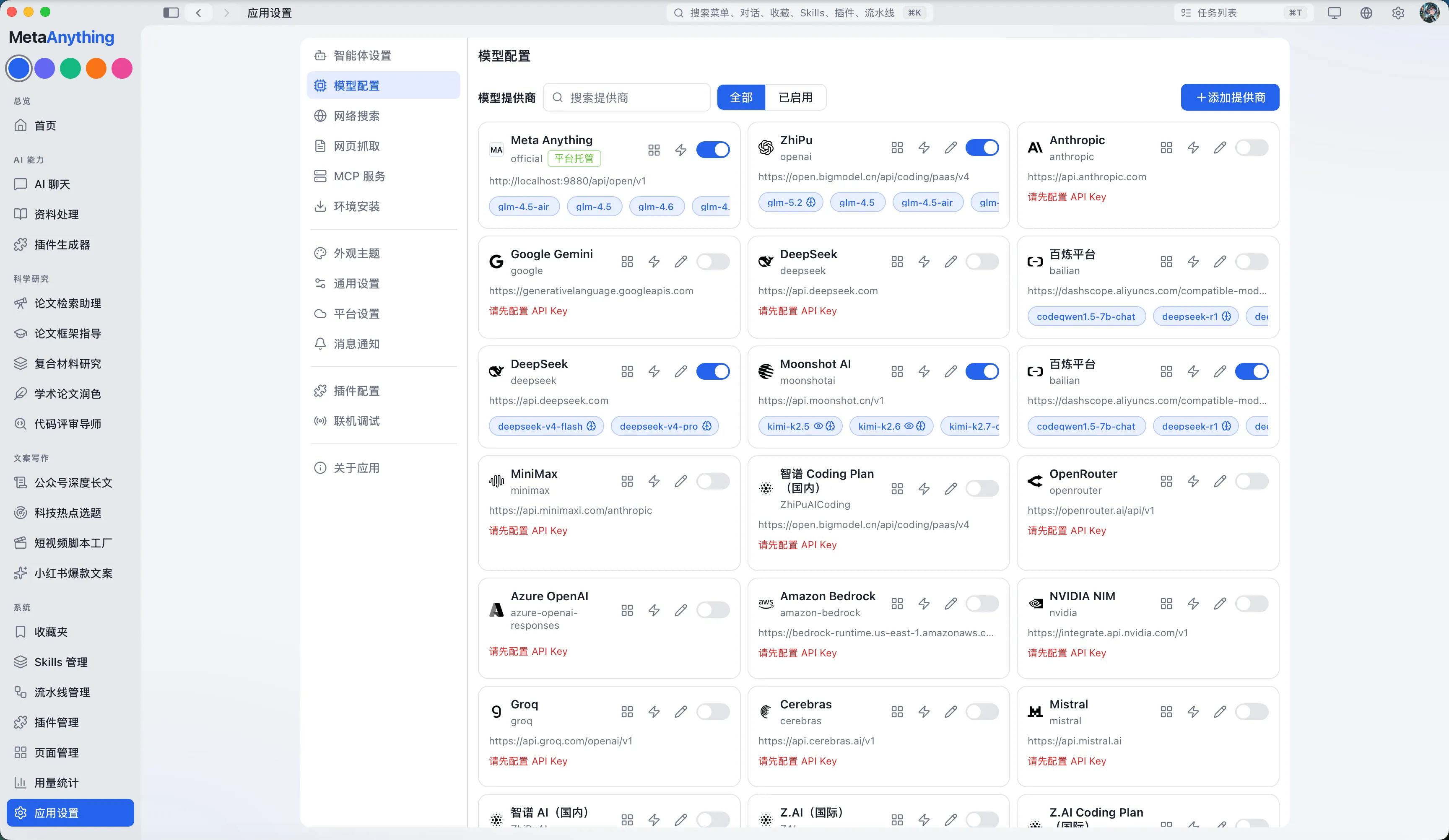This screenshot has width=1449, height=840.
Task: Click the edit pencil on ZhiPu card
Action: 950,148
